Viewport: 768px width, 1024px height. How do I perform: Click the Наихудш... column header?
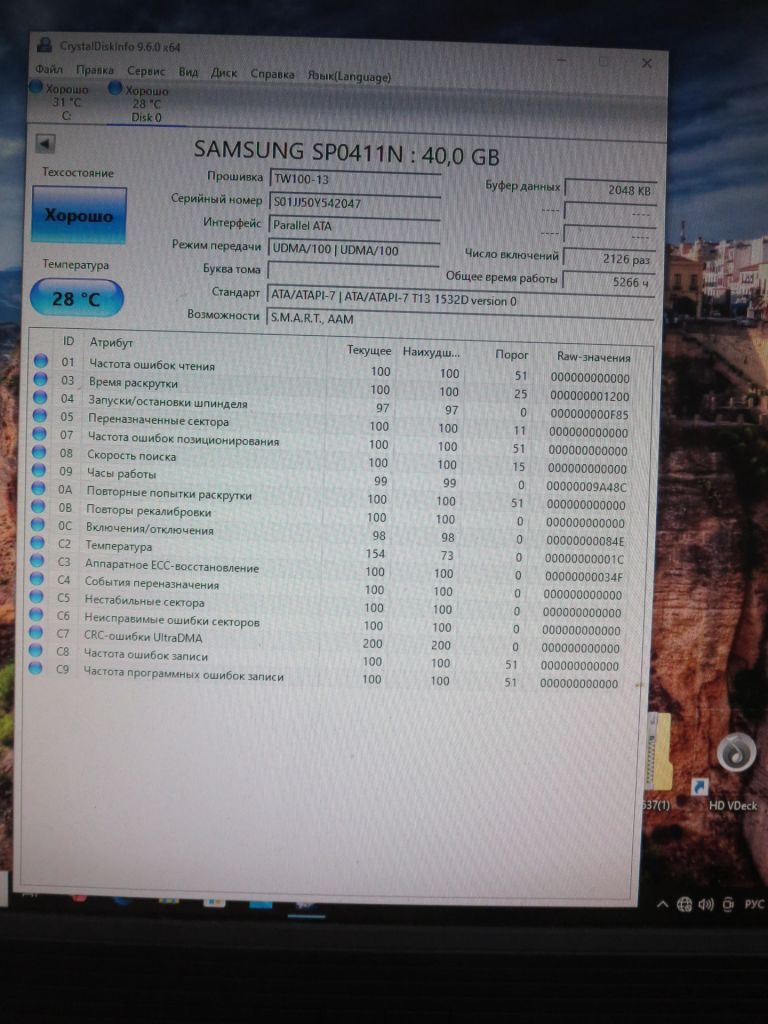(x=431, y=353)
